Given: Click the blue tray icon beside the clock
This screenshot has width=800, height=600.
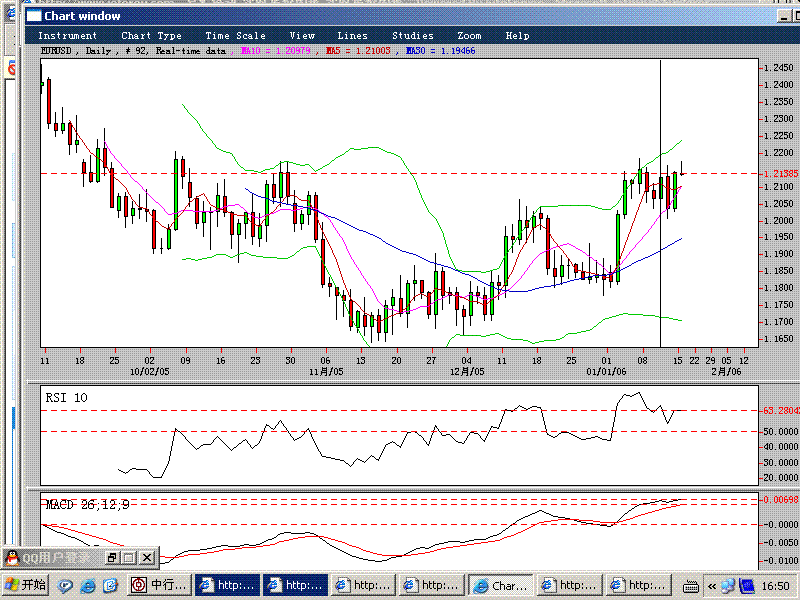Looking at the screenshot, I should click(x=746, y=586).
